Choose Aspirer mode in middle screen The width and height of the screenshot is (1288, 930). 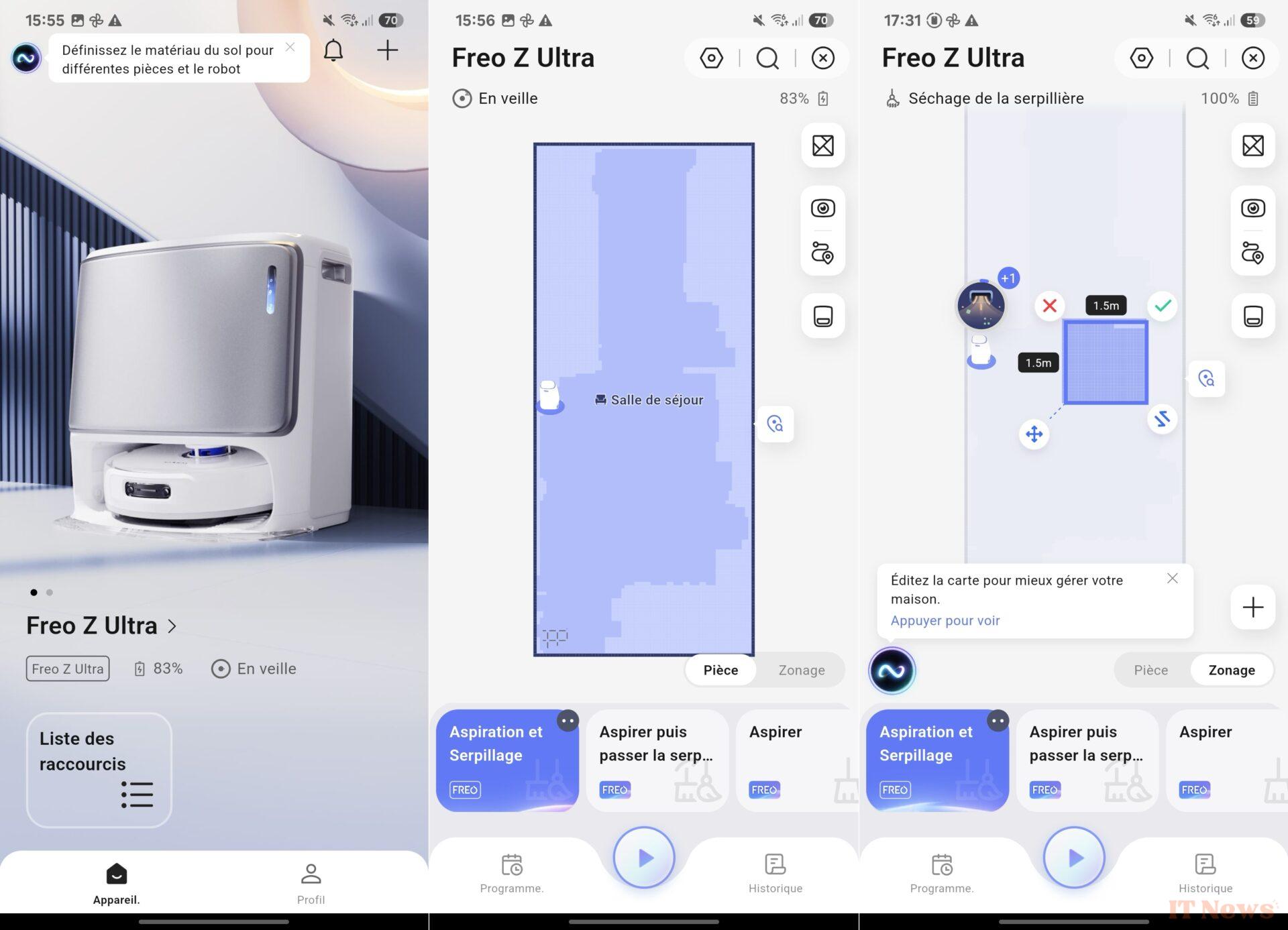(798, 760)
